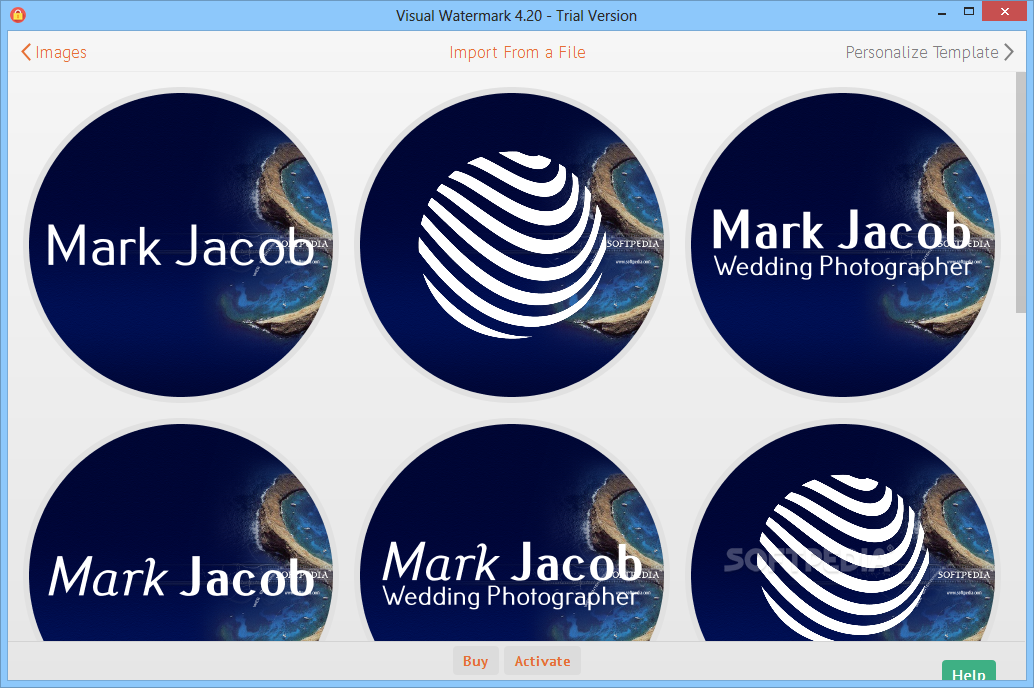The image size is (1034, 688).
Task: Choose bottom-row italic Wedding Photographer template
Action: (512, 532)
